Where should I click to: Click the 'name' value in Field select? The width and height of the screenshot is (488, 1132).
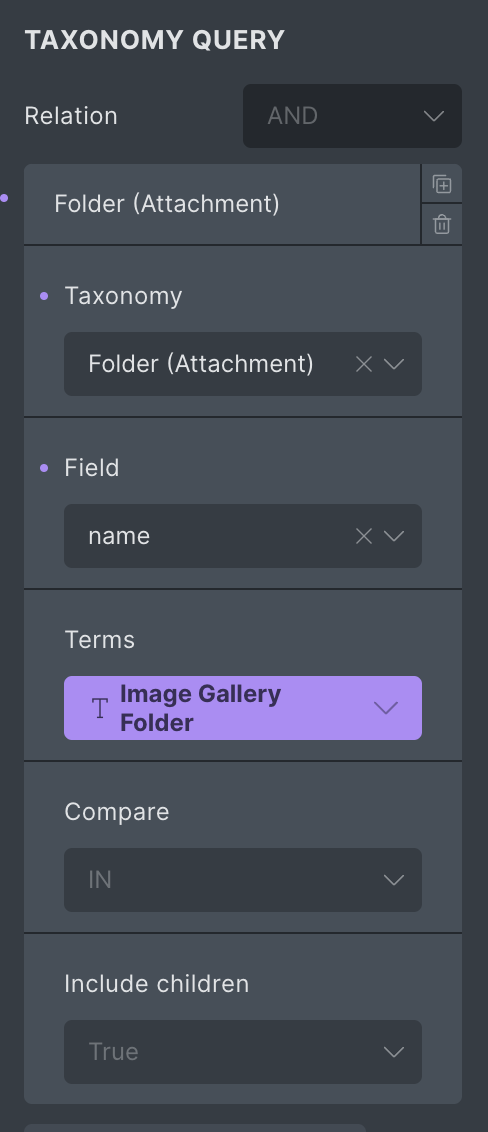click(x=119, y=536)
